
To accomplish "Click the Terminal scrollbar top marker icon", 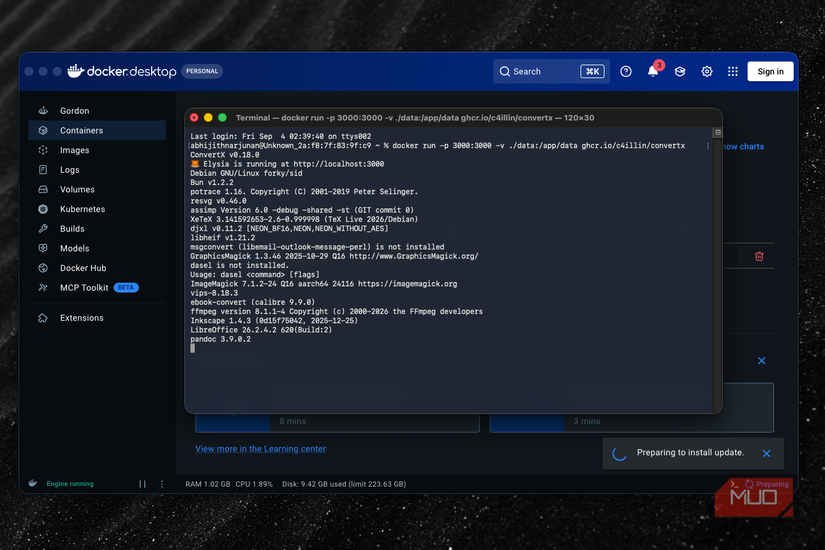I will coord(717,133).
